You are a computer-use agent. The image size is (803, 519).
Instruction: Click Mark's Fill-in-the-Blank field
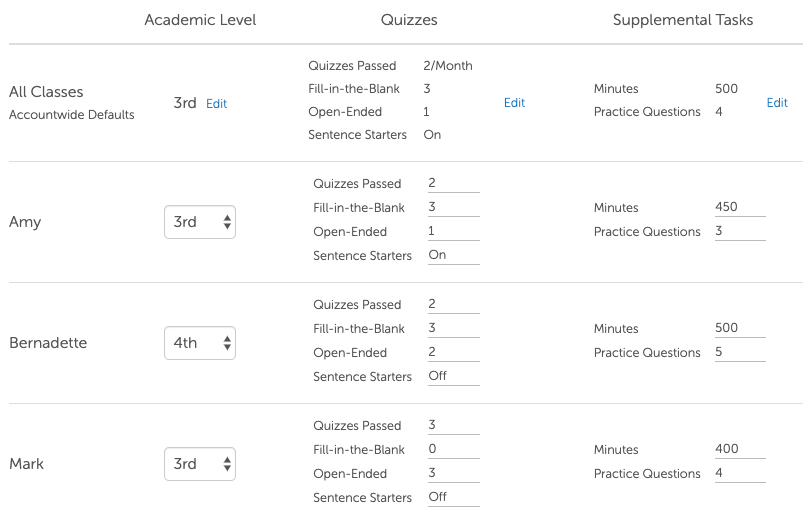pyautogui.click(x=453, y=449)
